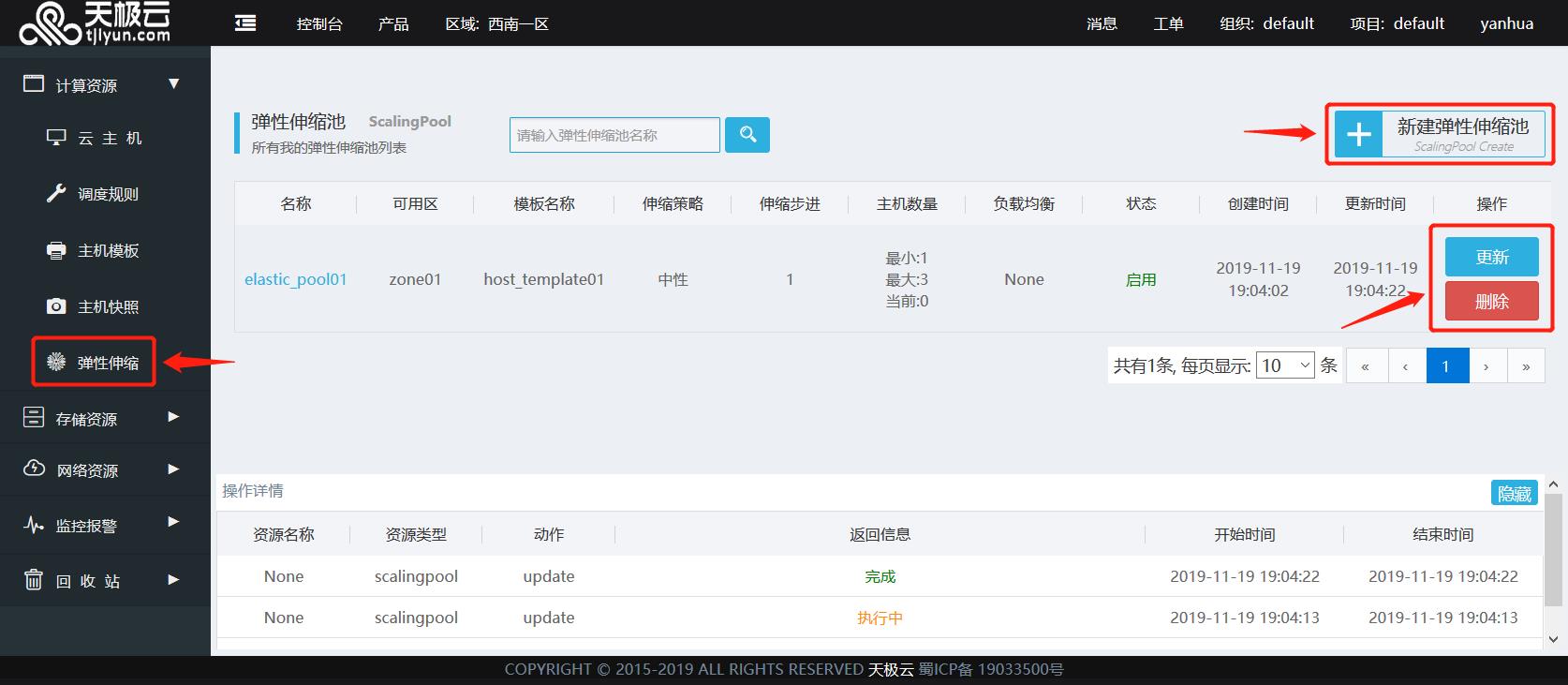This screenshot has height=685, width=1568.
Task: Expand the 存储资源 sidebar section arrow
Action: pyautogui.click(x=173, y=417)
